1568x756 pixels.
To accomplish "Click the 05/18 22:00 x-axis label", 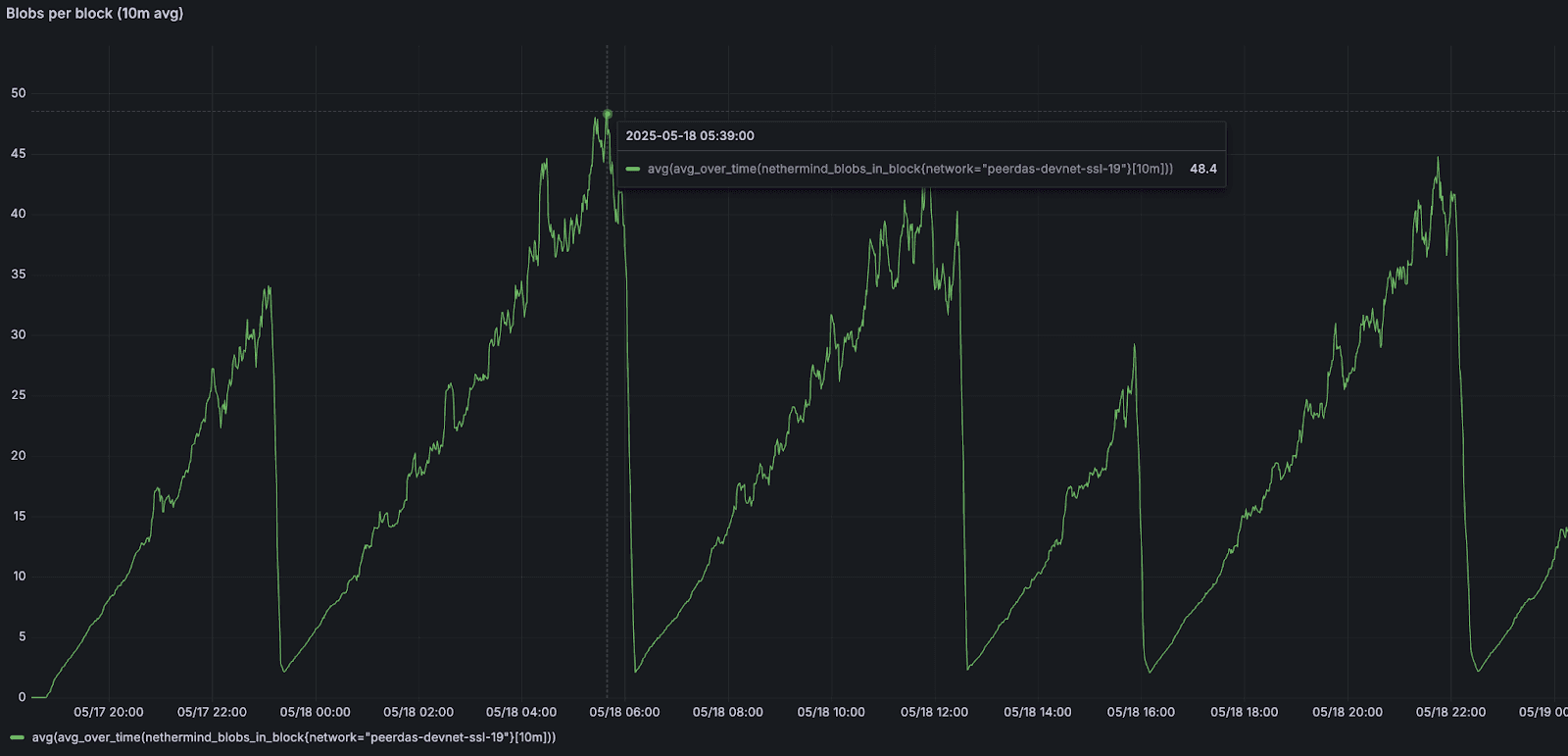I will (1450, 712).
